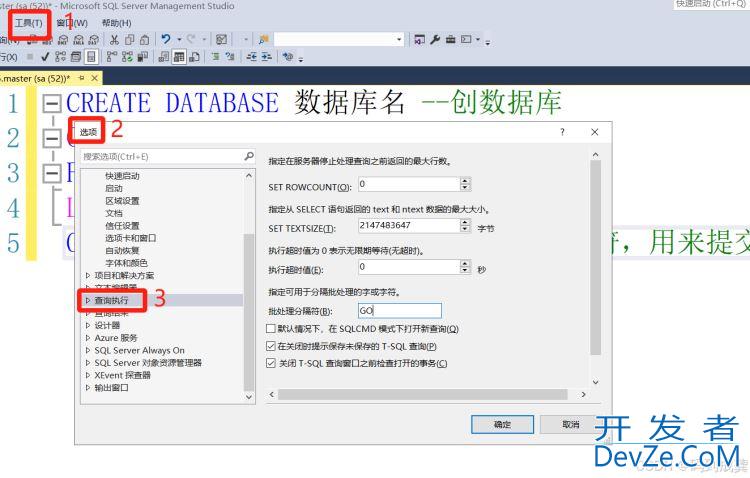Screen dimensions: 750x478
Task: Click the Results to File icon
Action: 194,57
